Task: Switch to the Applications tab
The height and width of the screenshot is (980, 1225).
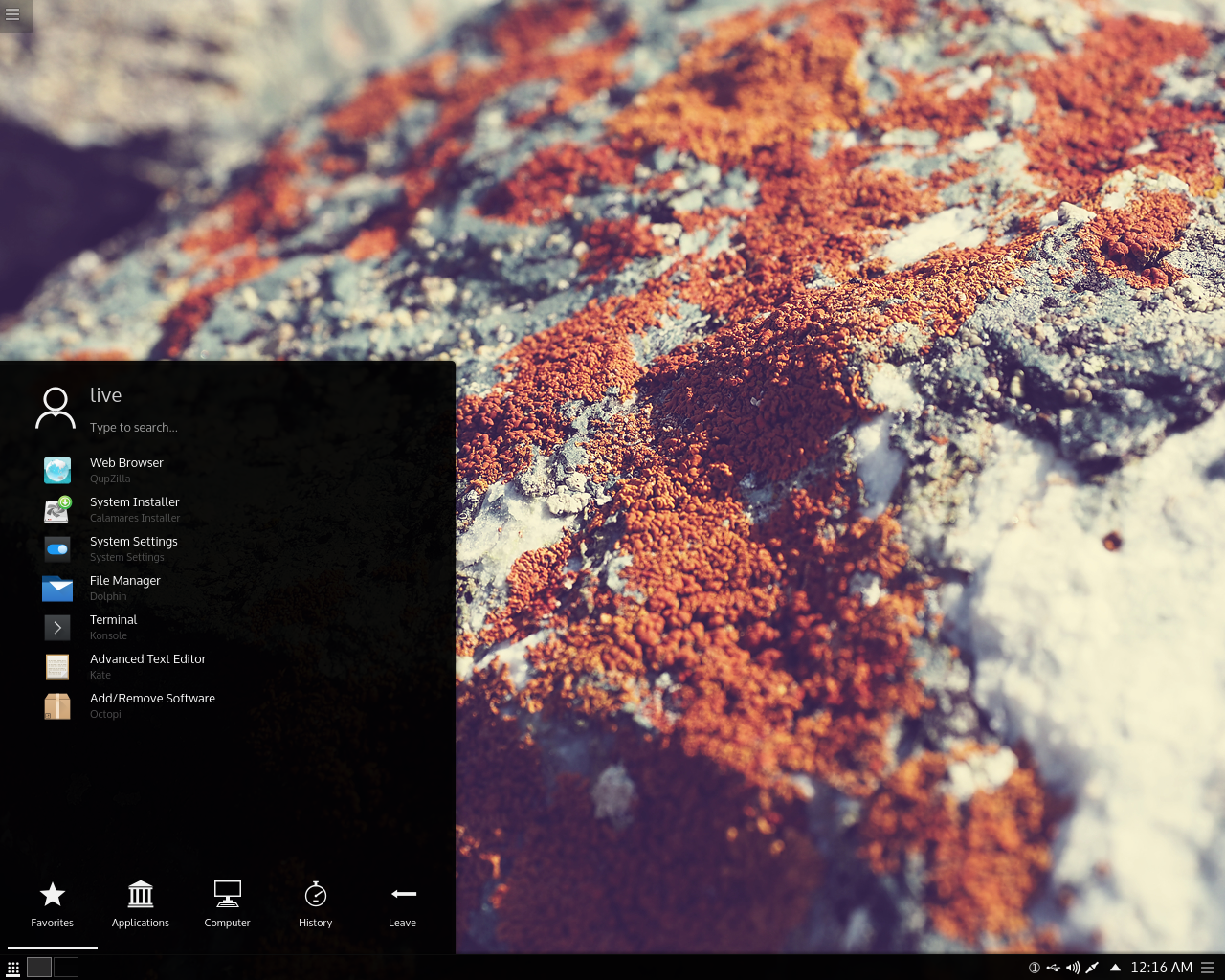Action: 141,904
